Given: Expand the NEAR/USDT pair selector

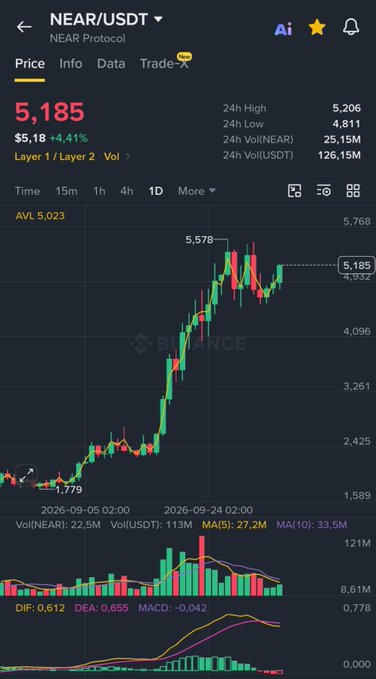Looking at the screenshot, I should [x=106, y=19].
